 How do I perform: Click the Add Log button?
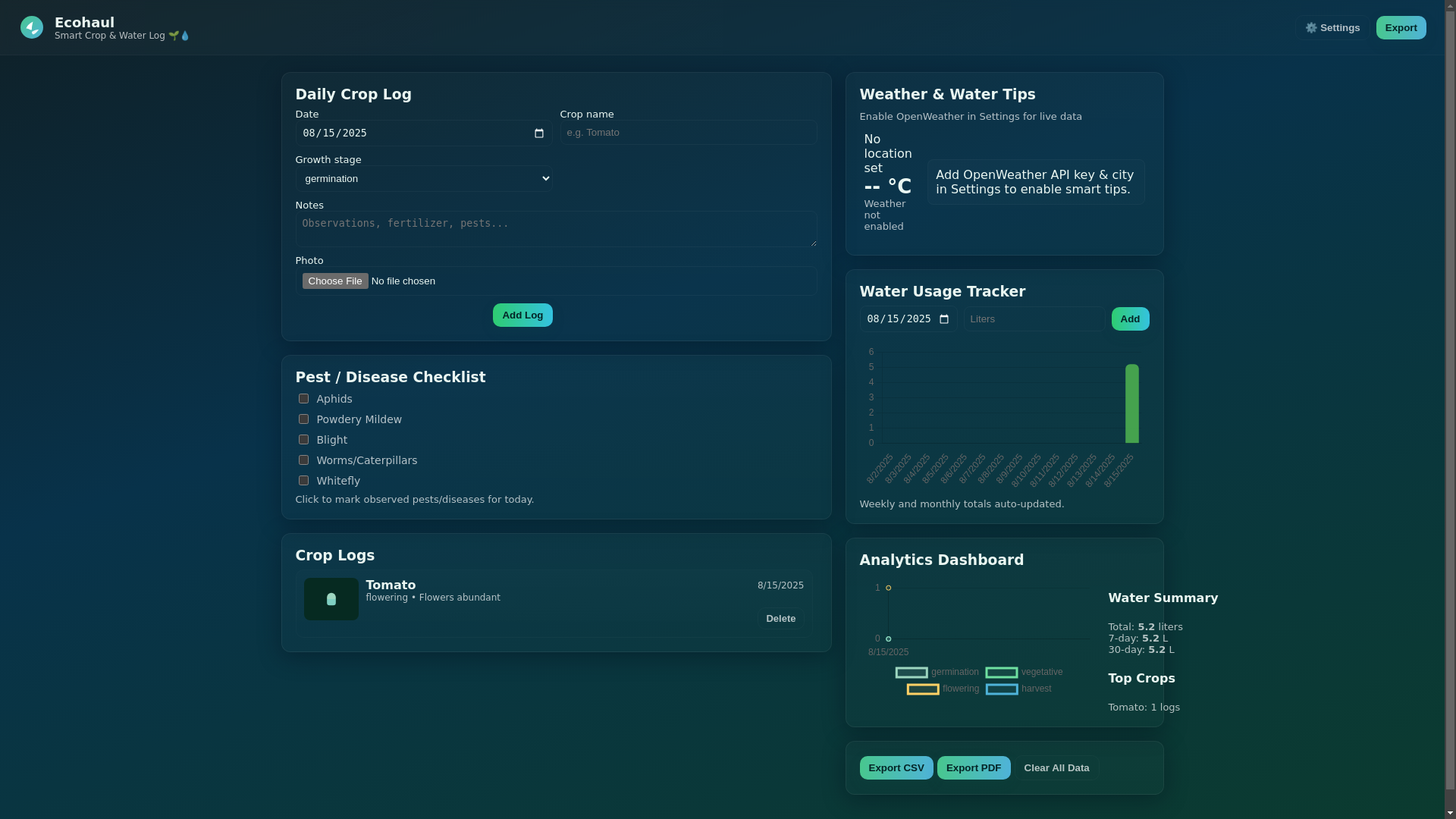522,315
